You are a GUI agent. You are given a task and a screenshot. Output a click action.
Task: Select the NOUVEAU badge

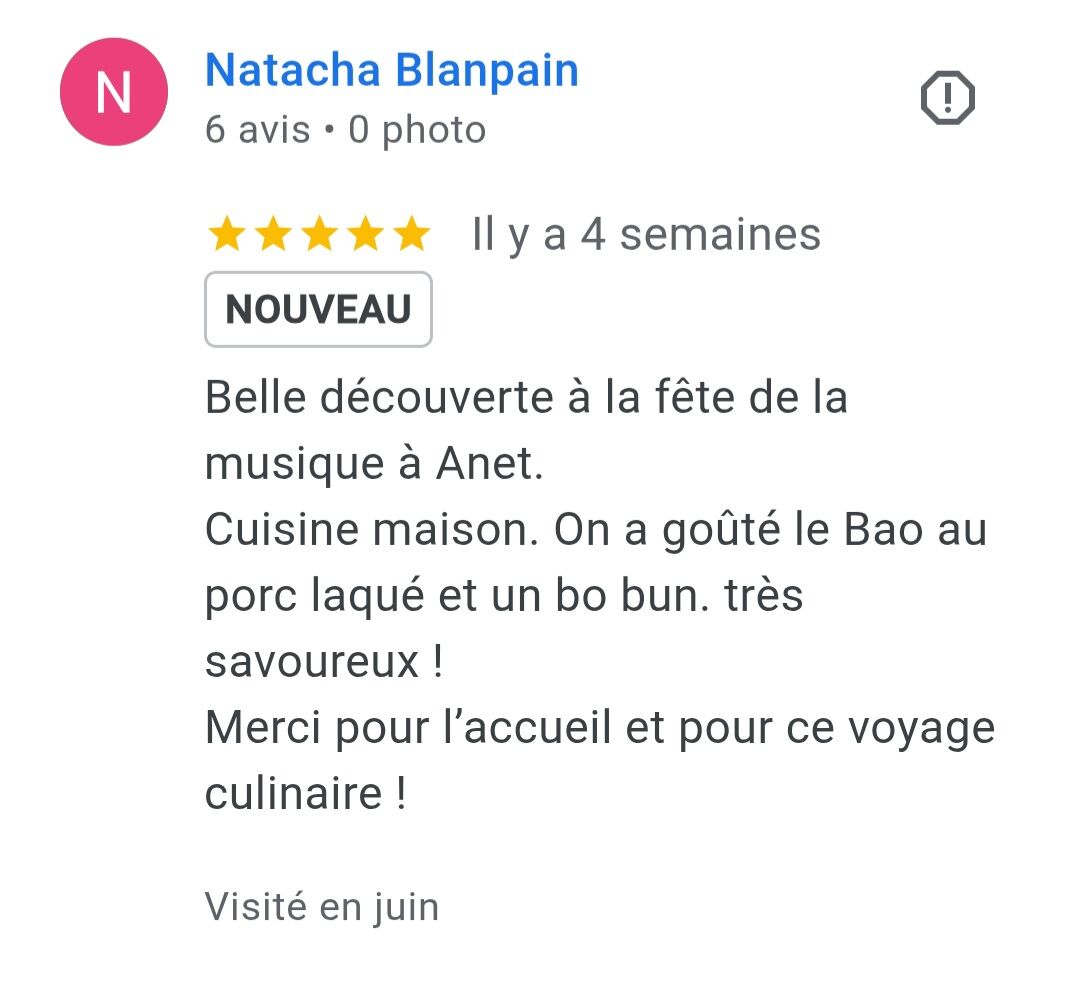tap(318, 309)
